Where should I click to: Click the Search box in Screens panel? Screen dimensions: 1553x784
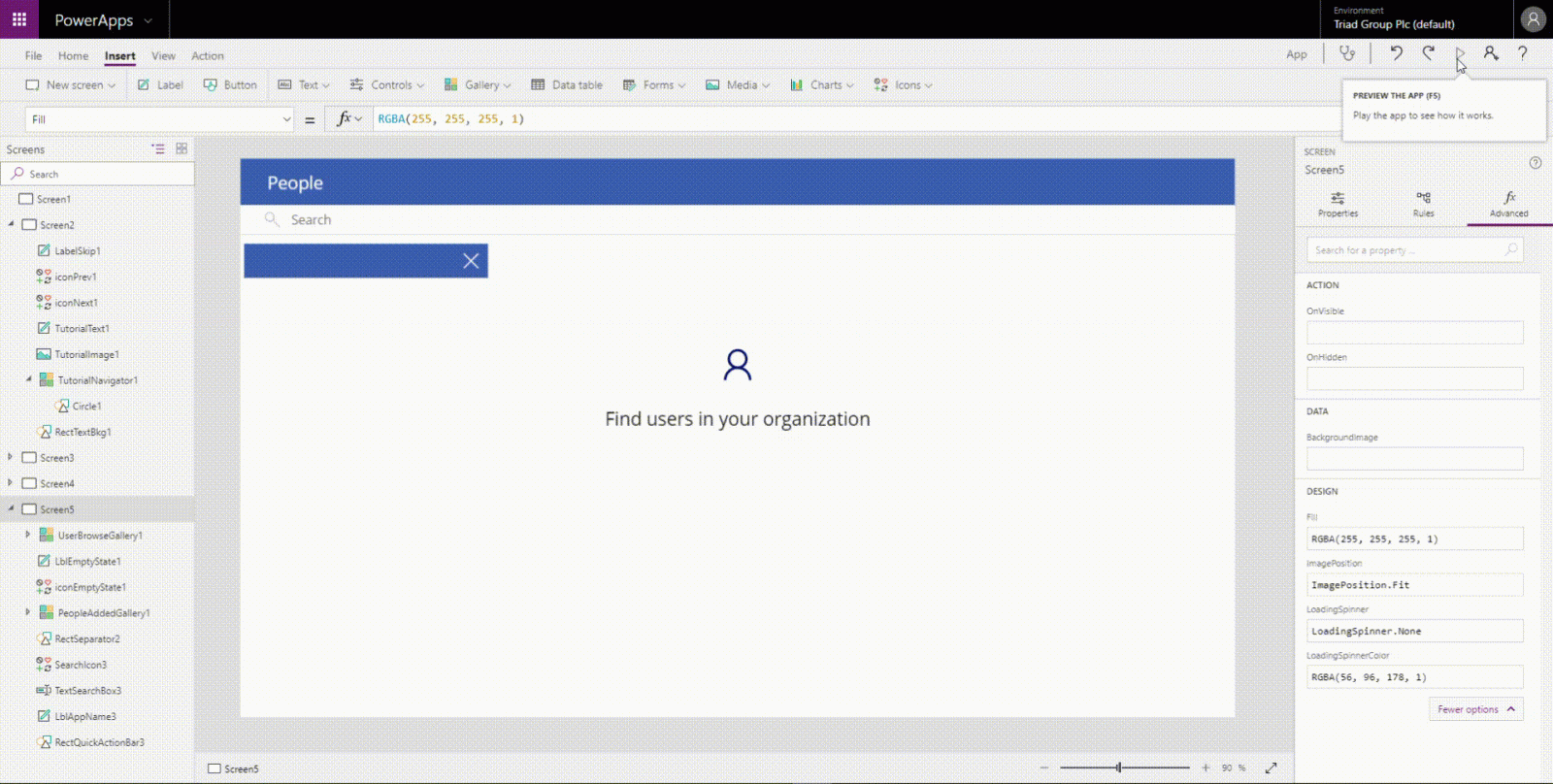pos(97,174)
